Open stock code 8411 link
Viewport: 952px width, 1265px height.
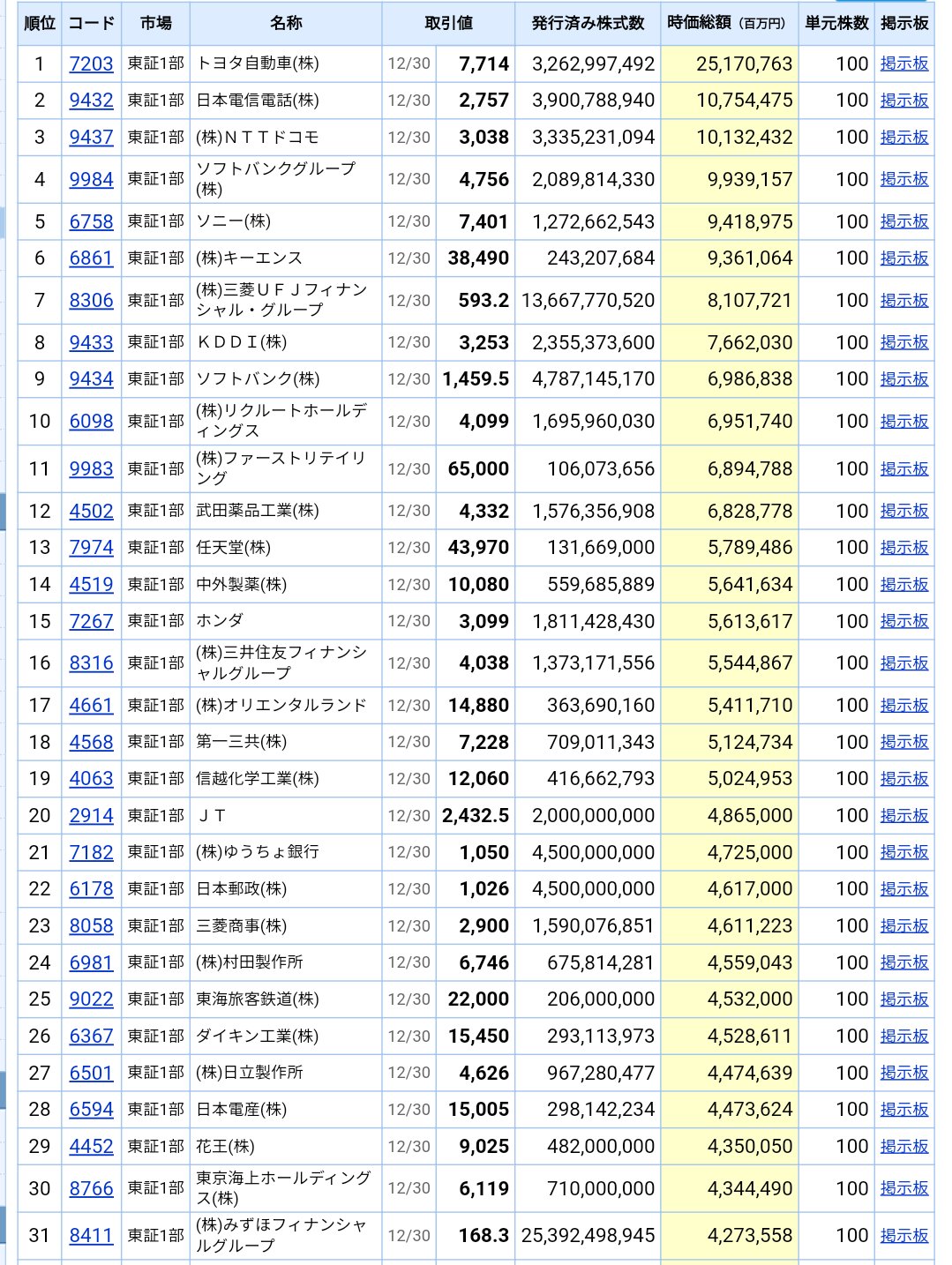tap(92, 1236)
